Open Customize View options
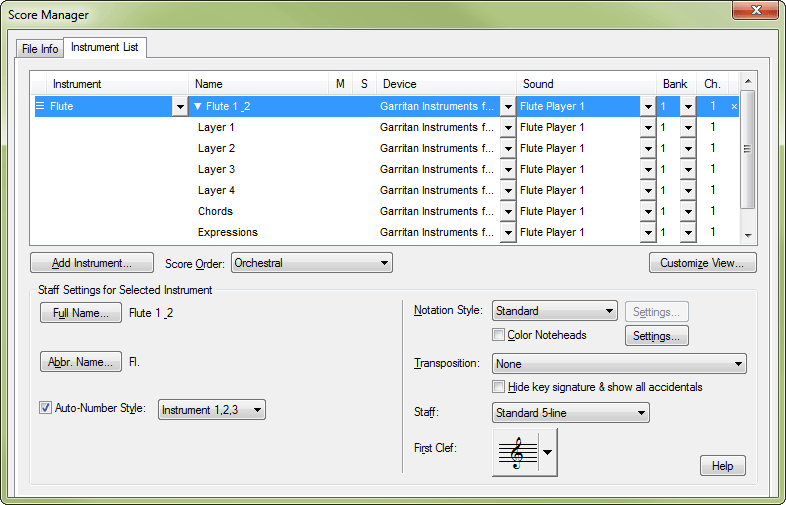The image size is (786, 505). [702, 263]
